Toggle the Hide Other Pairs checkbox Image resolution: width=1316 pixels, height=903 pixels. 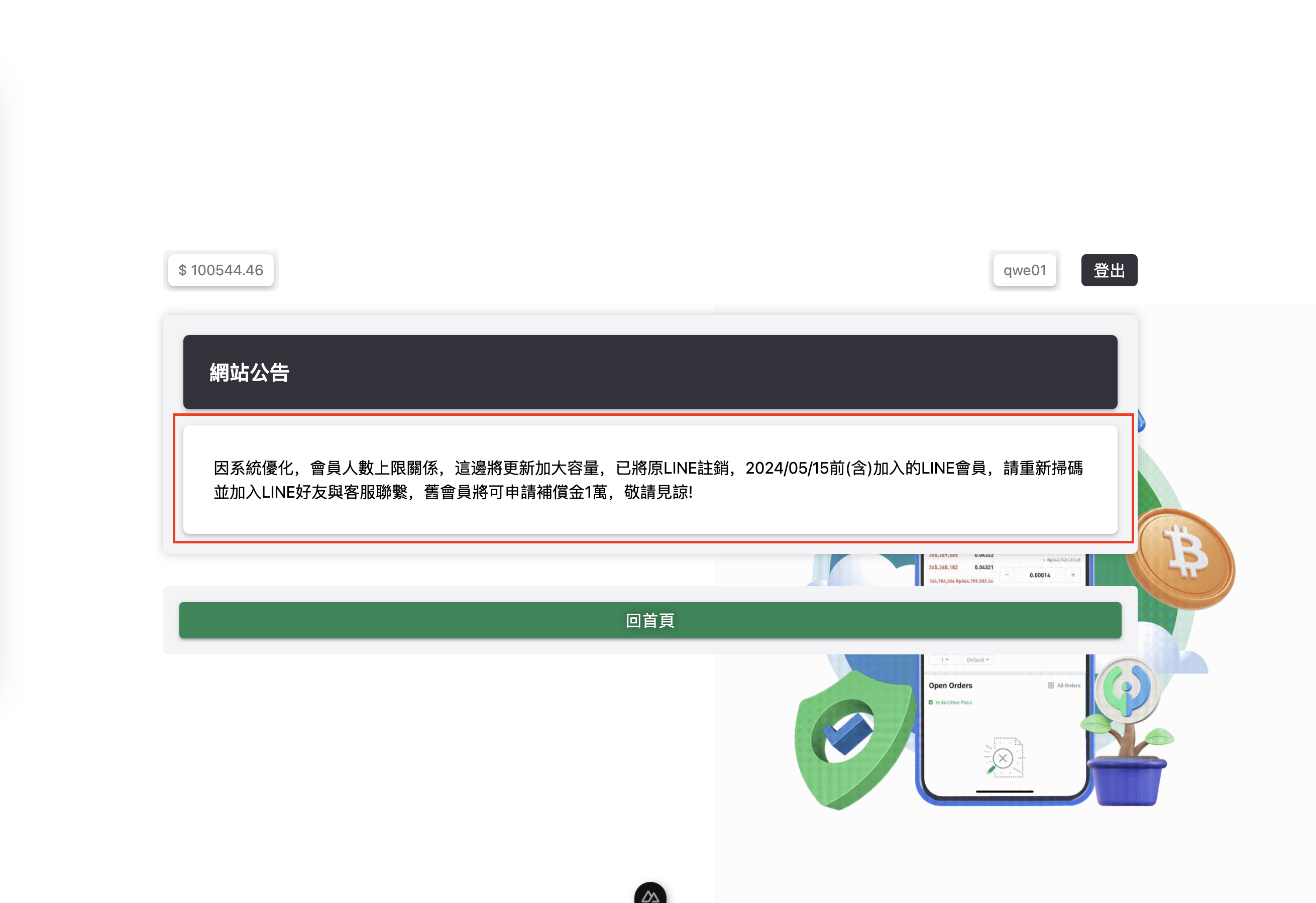coord(930,702)
